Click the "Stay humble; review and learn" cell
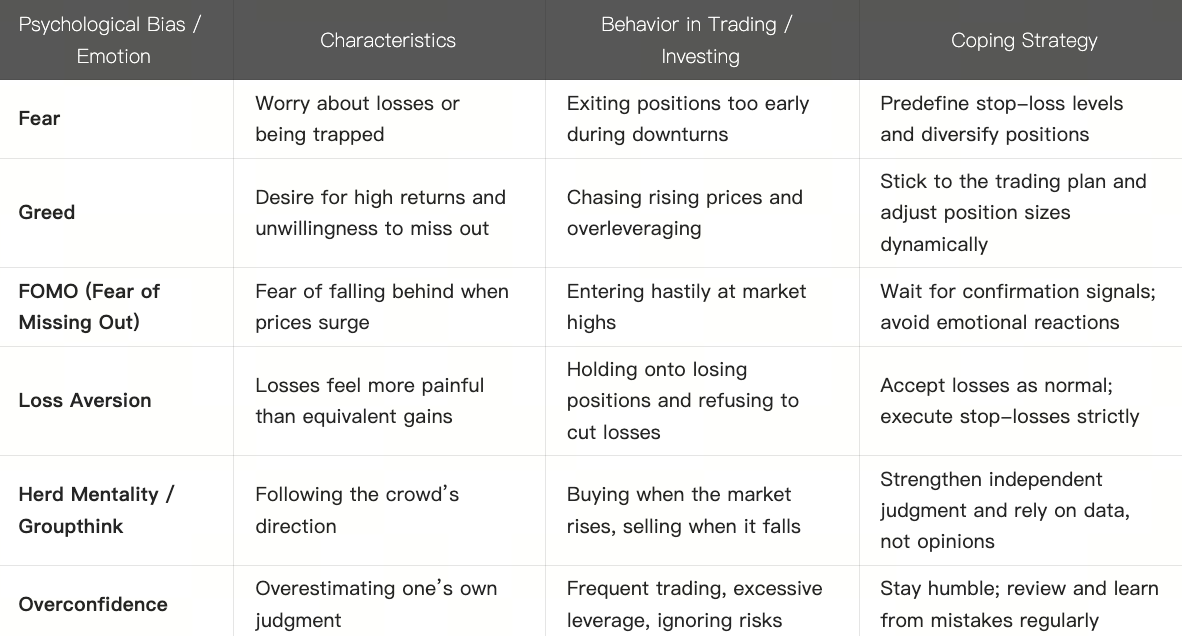 point(1019,604)
